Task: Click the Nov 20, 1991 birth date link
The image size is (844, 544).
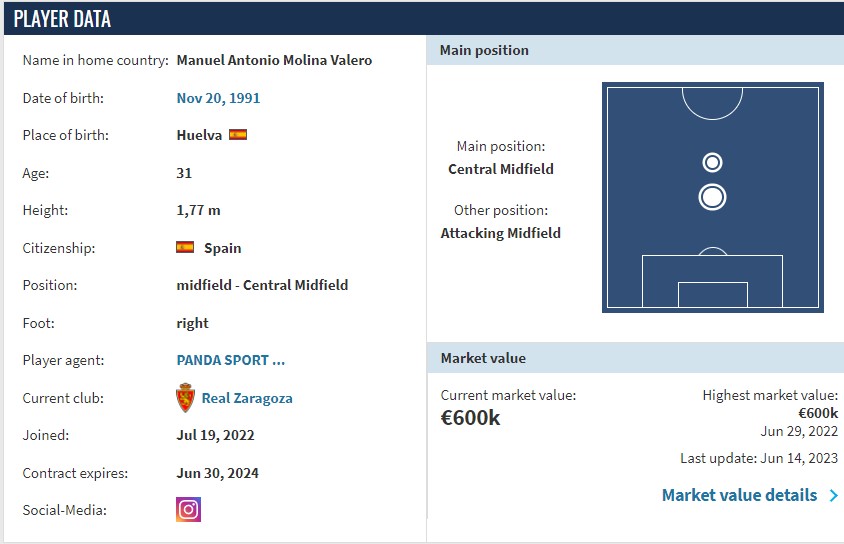Action: 218,98
